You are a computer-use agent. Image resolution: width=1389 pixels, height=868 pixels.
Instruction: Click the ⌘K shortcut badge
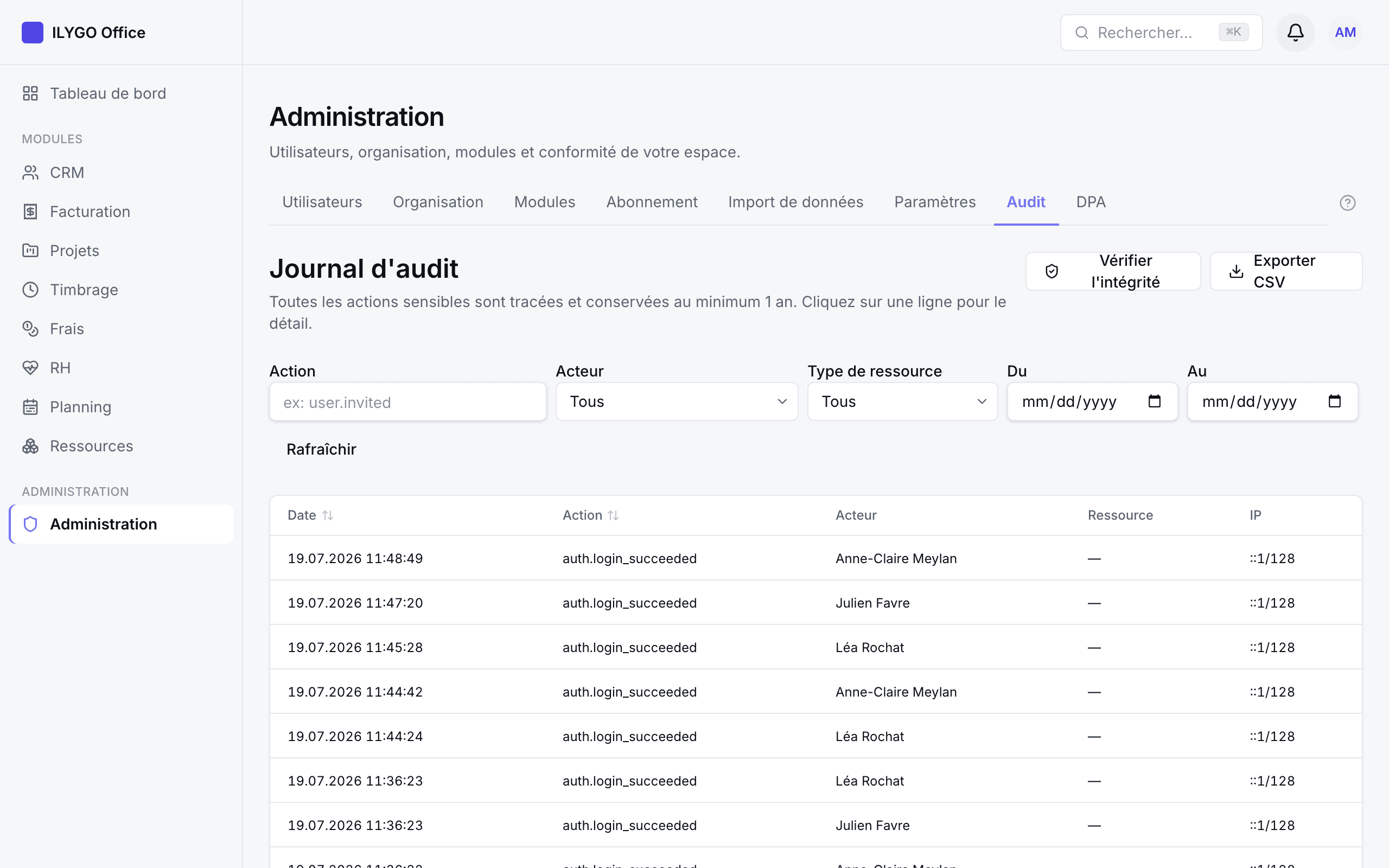[x=1233, y=32]
